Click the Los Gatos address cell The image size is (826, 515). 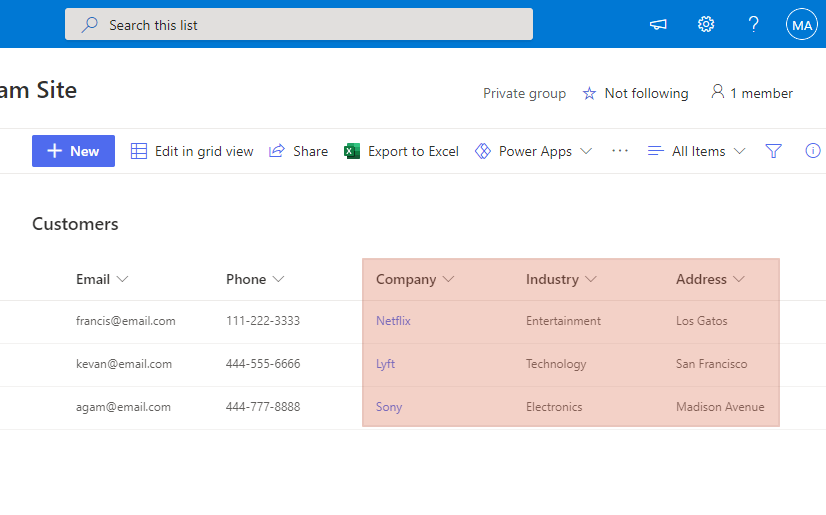701,321
